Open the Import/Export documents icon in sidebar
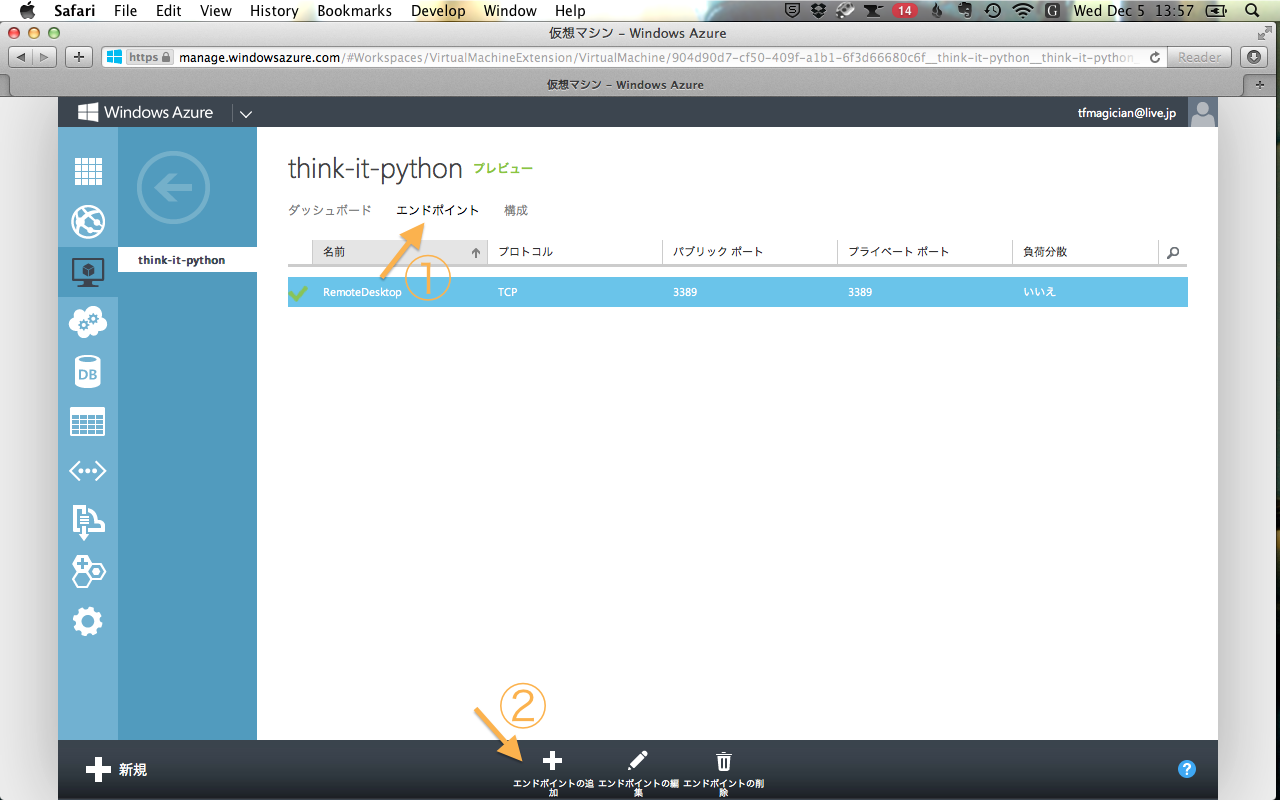This screenshot has width=1280, height=800. click(88, 521)
